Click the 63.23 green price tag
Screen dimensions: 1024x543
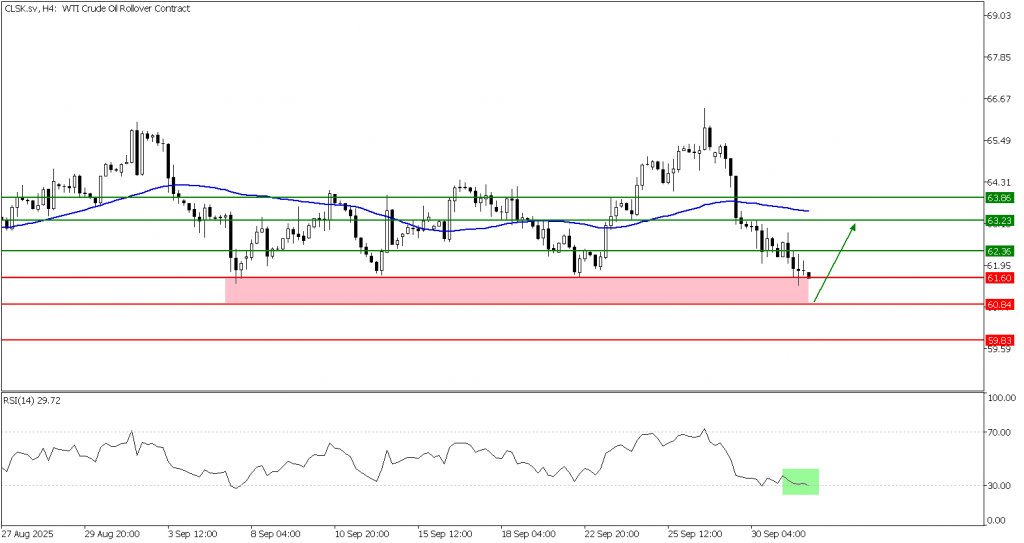[x=999, y=220]
